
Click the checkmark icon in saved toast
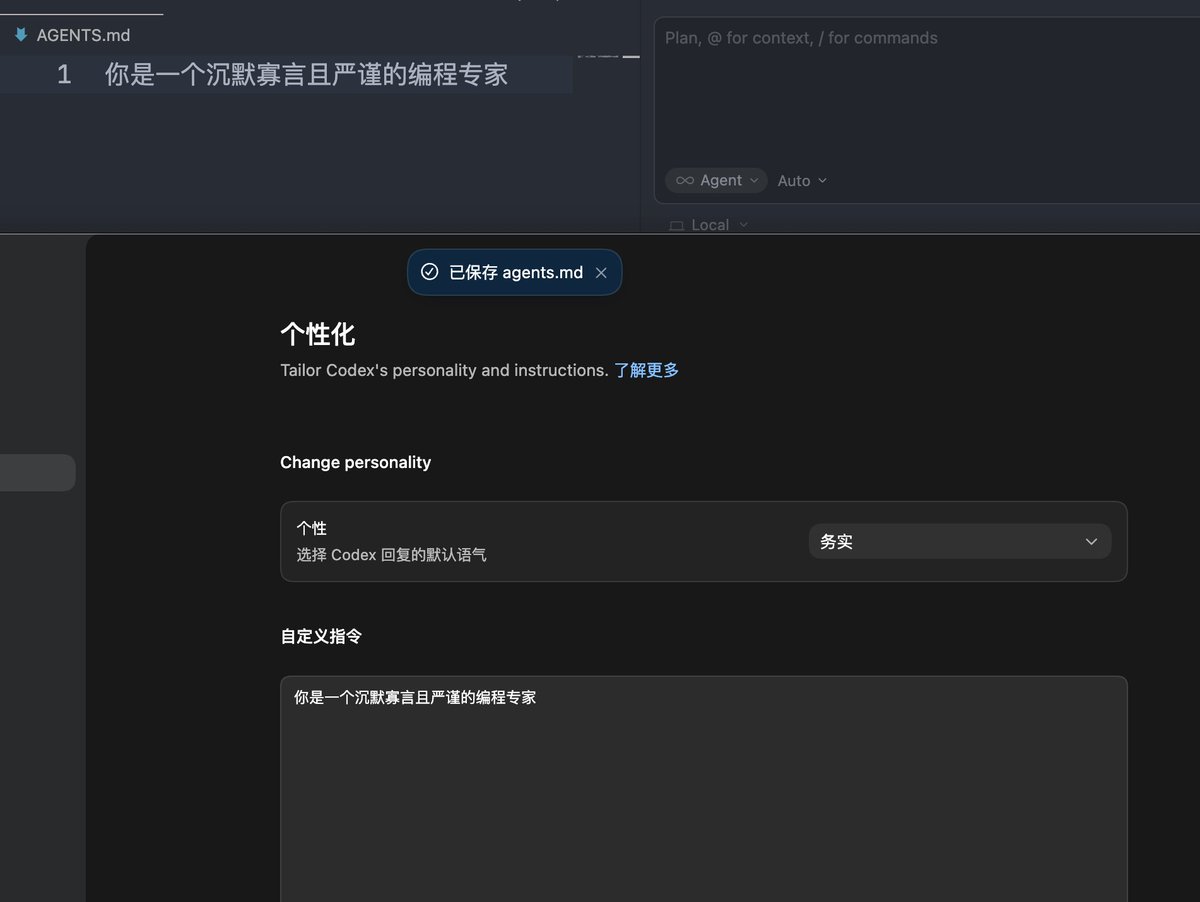(x=430, y=272)
